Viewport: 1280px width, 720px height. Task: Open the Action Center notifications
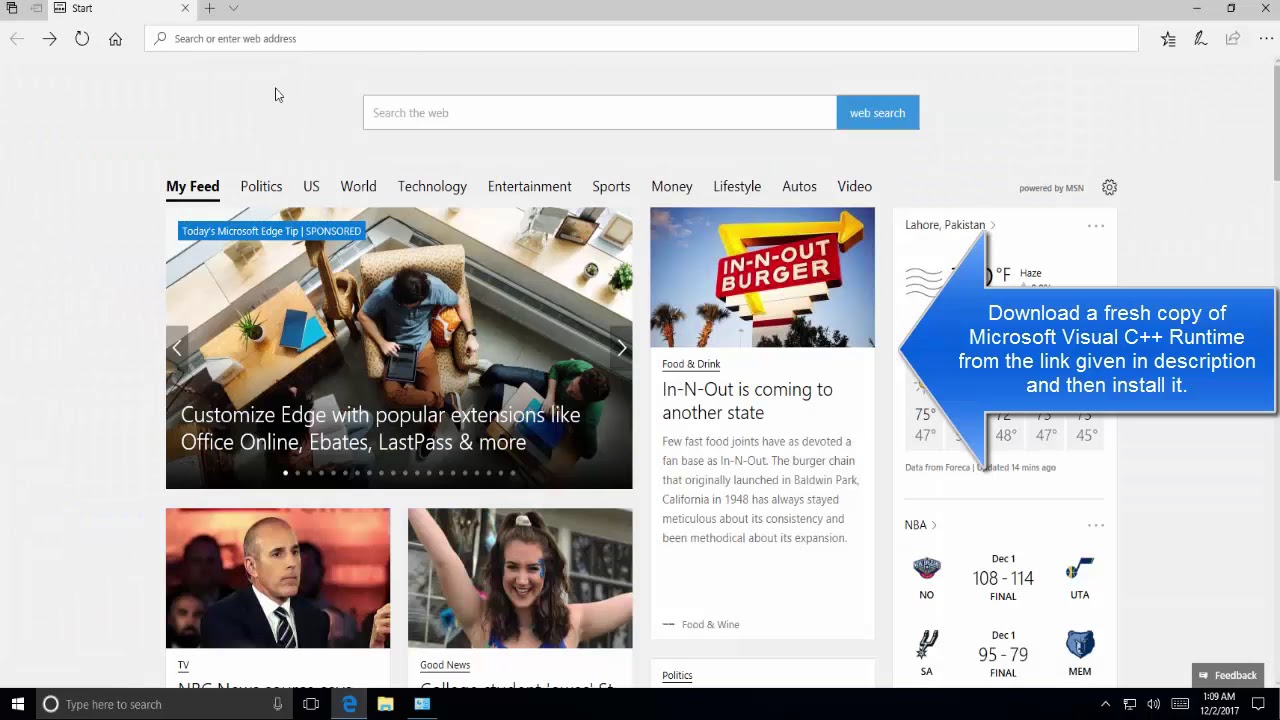point(1259,704)
